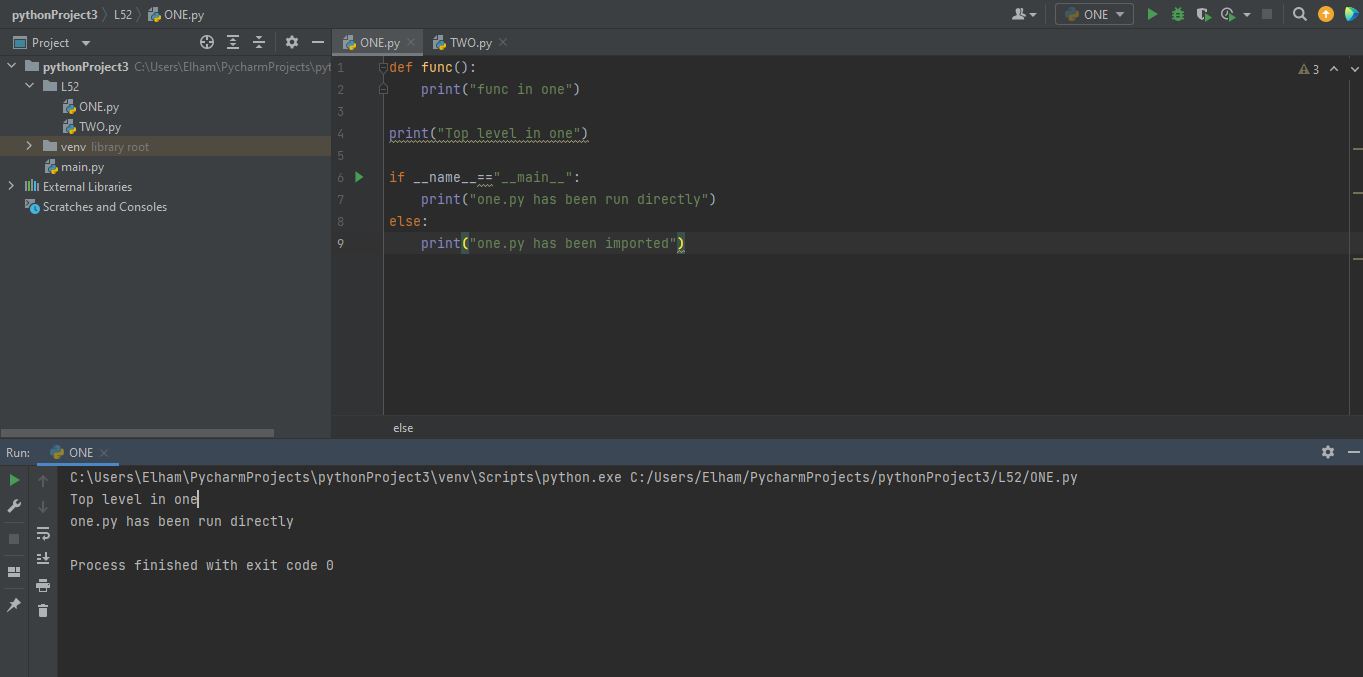Screen dimensions: 1363x677
Task: Open the ONE run configuration dropdown
Action: pyautogui.click(x=1094, y=14)
